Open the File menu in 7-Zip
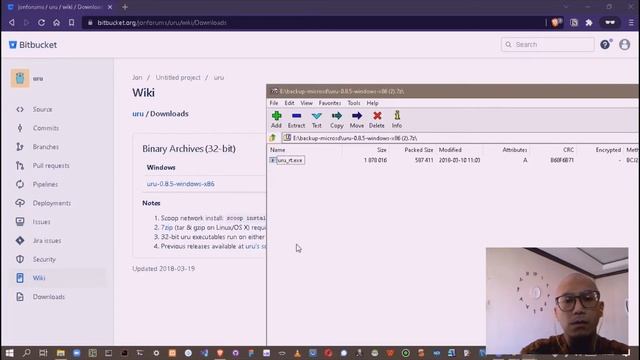The width and height of the screenshot is (640, 360). click(274, 103)
